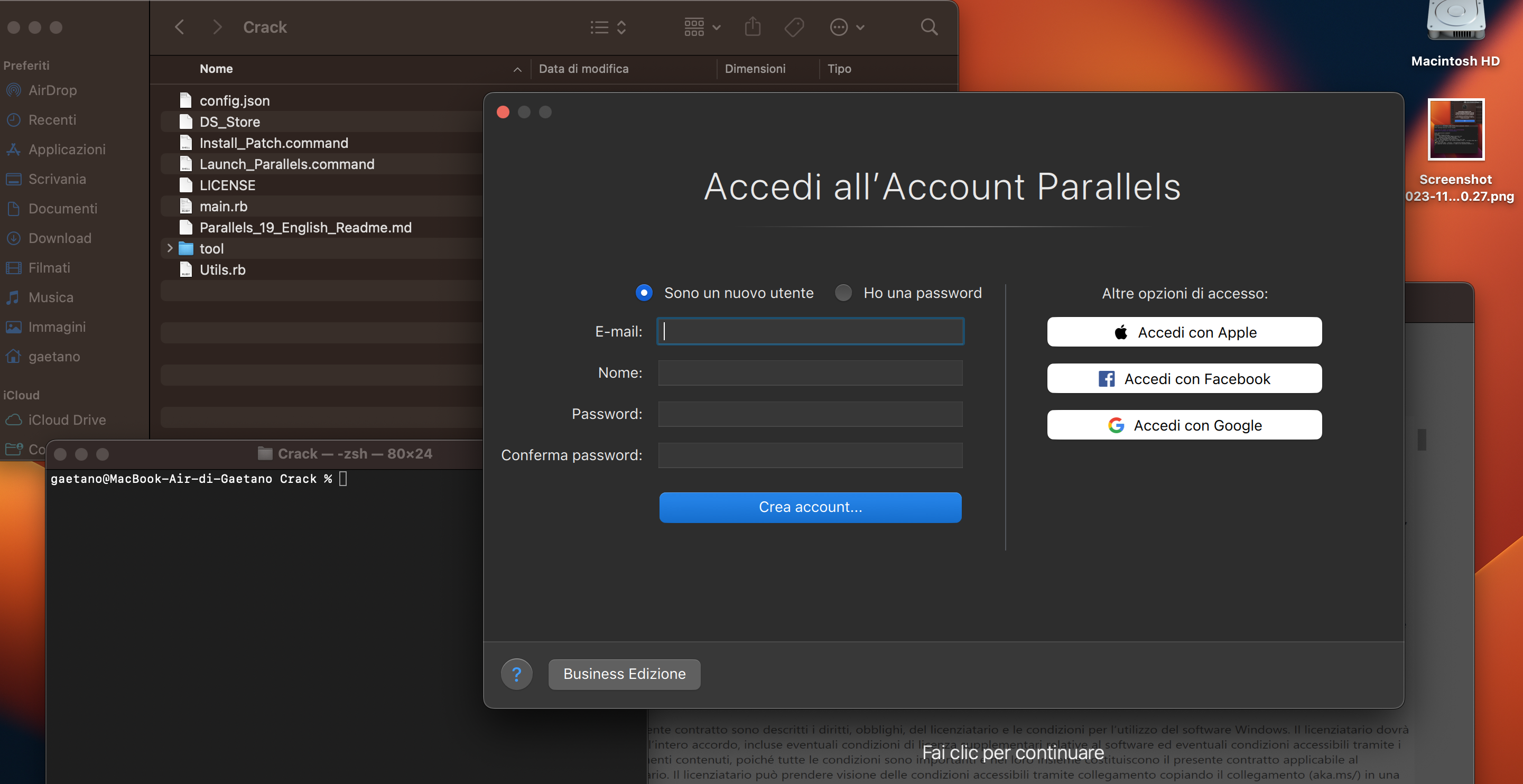The height and width of the screenshot is (784, 1523).
Task: Open the Finder more actions menu
Action: click(x=847, y=27)
